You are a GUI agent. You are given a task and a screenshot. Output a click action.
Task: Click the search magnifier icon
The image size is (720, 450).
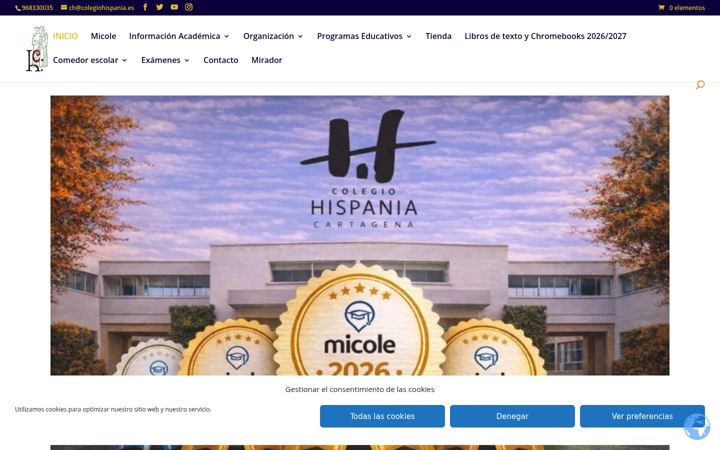click(x=700, y=84)
